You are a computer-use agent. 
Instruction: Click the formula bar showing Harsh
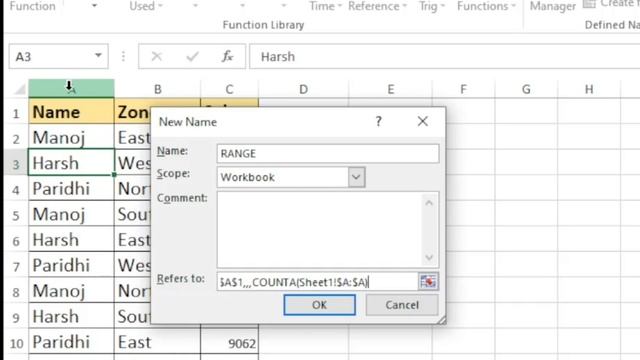[x=444, y=56]
